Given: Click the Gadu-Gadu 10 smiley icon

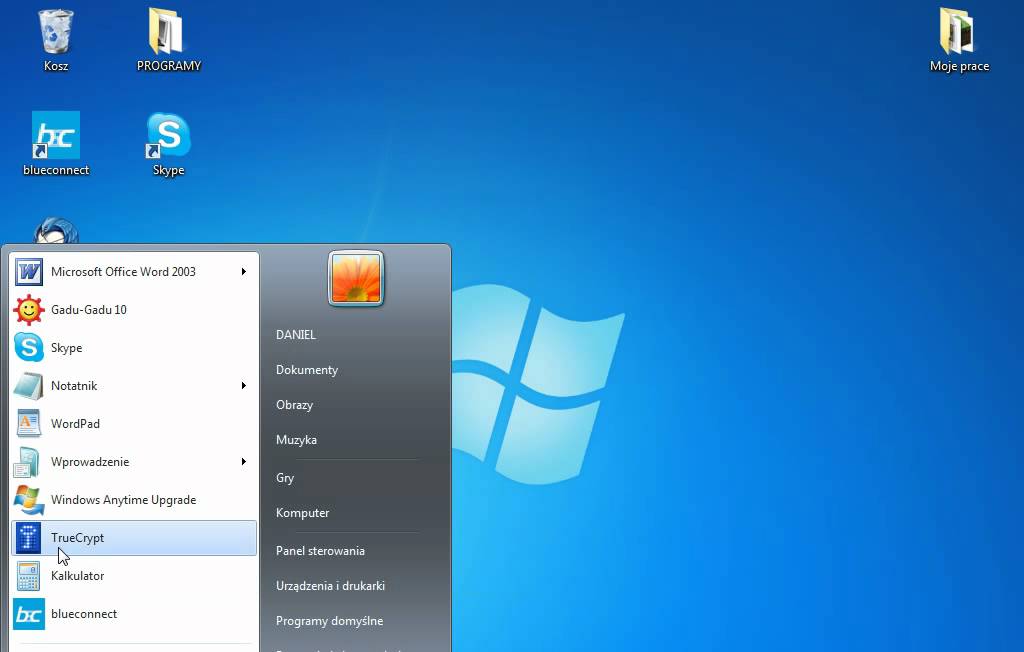Looking at the screenshot, I should coord(29,310).
